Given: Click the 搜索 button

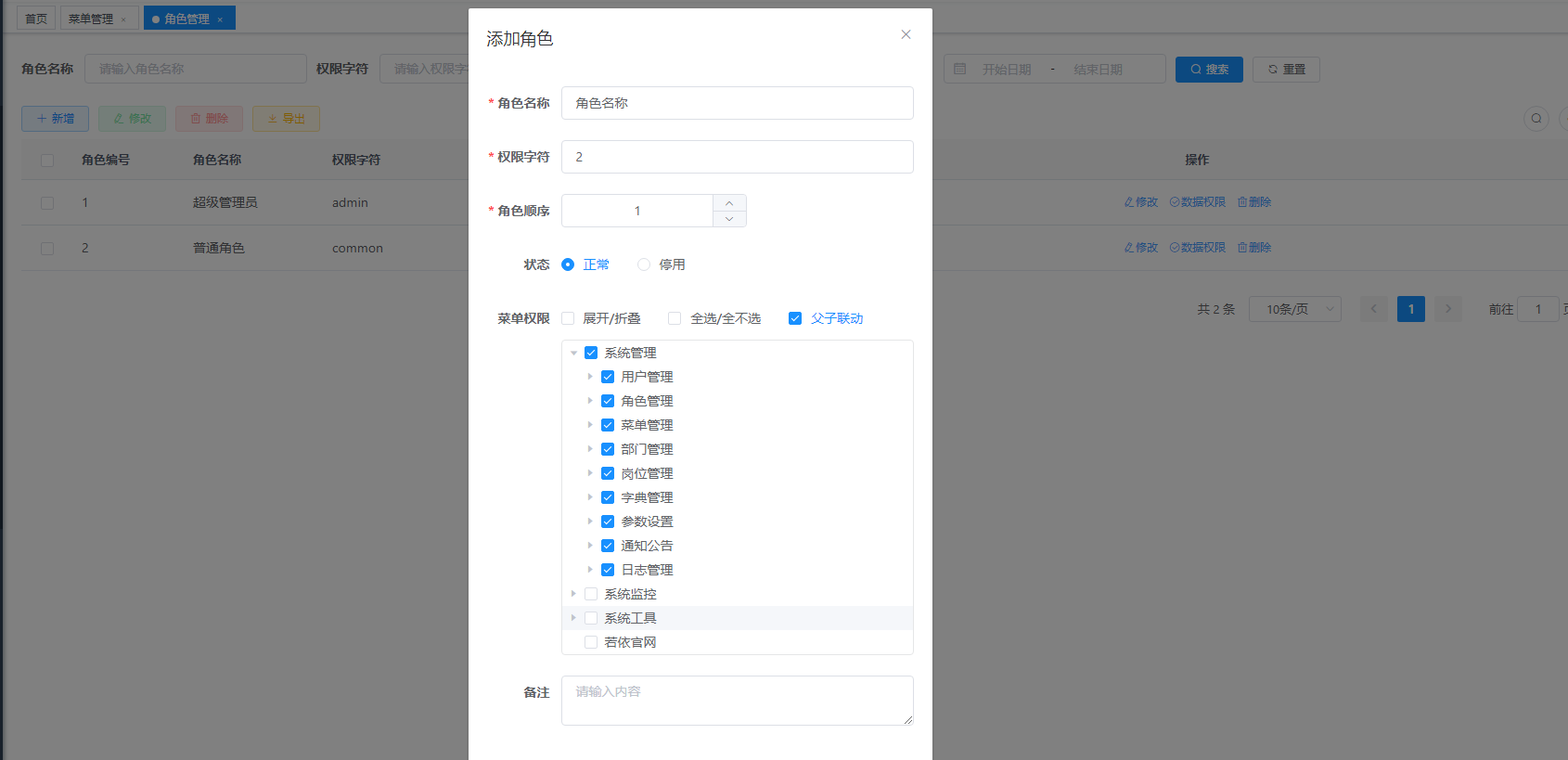Looking at the screenshot, I should [1209, 70].
